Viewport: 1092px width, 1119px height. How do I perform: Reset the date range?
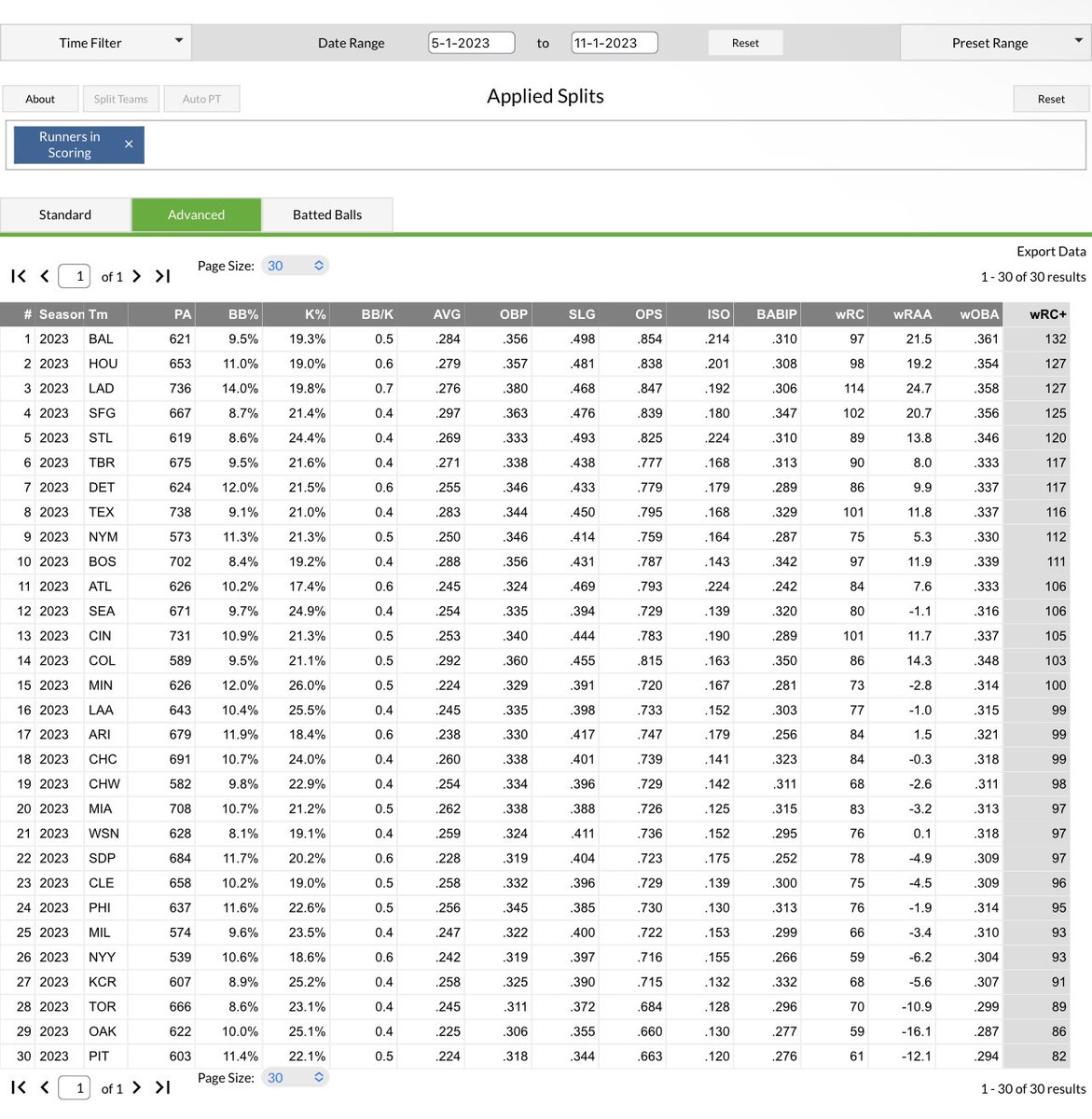pyautogui.click(x=745, y=43)
